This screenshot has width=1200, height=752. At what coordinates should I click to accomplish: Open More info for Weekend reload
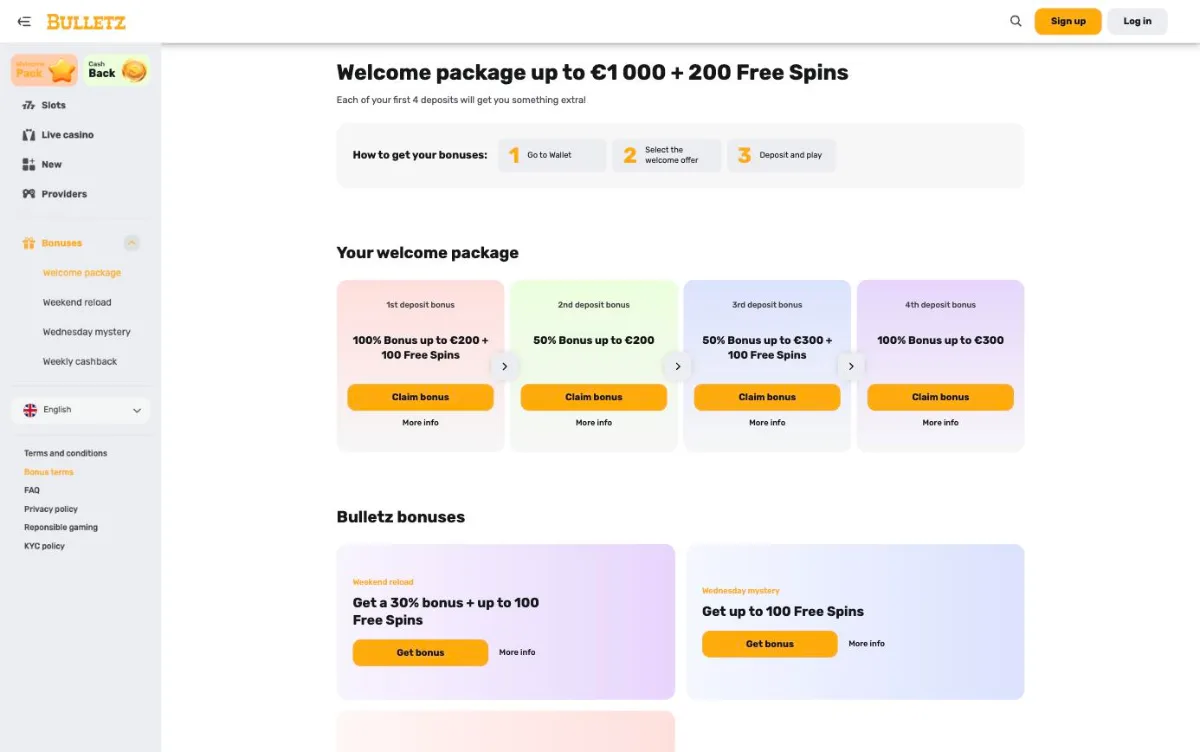[x=517, y=652]
